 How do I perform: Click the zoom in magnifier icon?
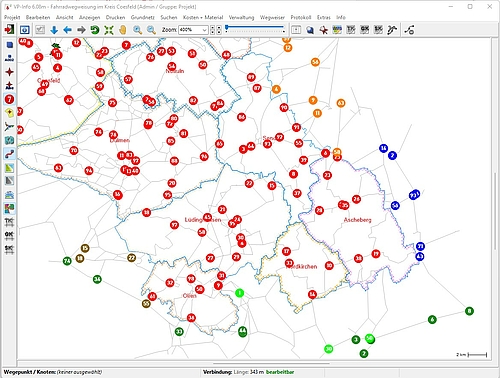pyautogui.click(x=137, y=30)
